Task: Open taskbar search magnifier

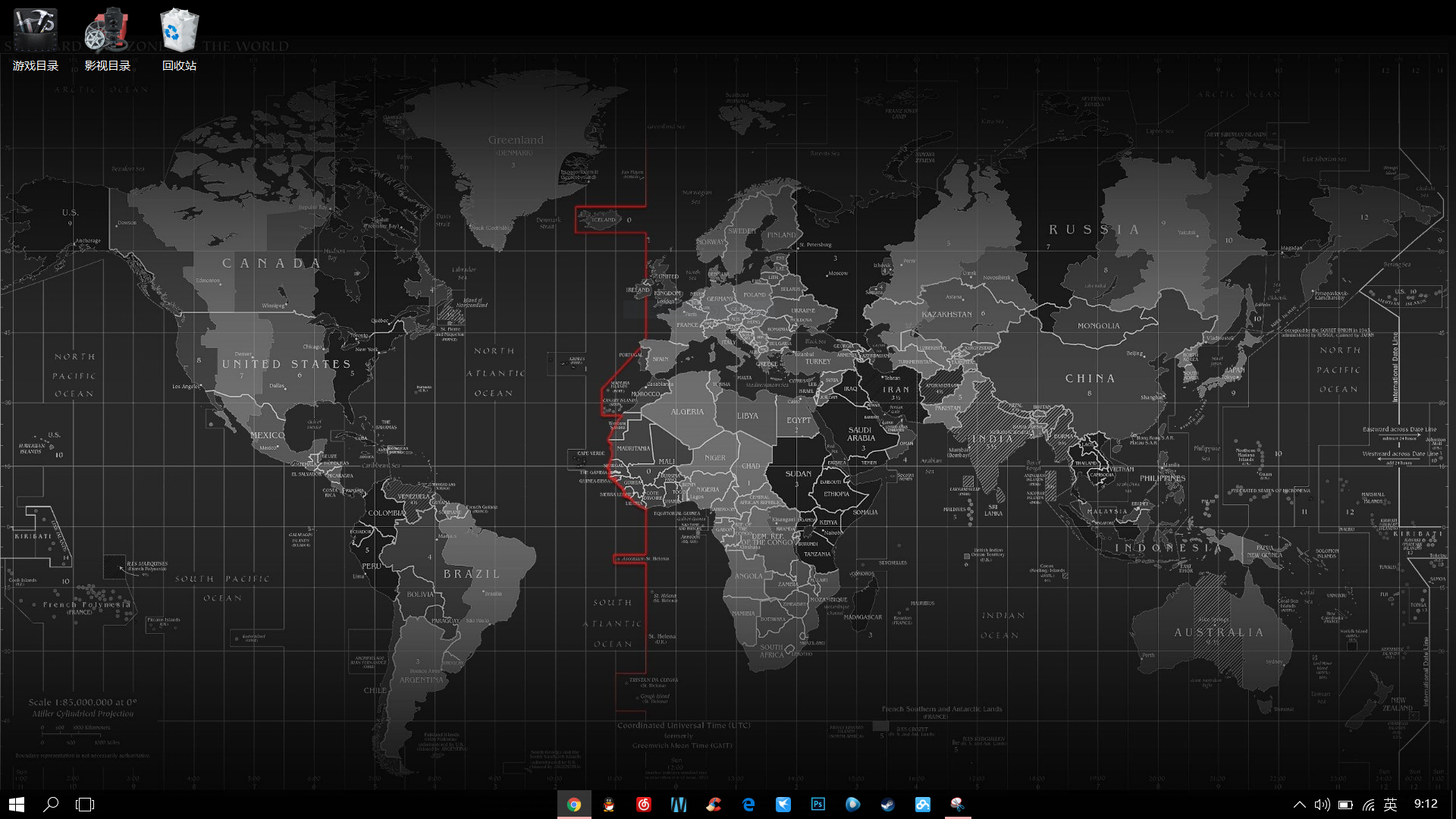Action: point(51,805)
